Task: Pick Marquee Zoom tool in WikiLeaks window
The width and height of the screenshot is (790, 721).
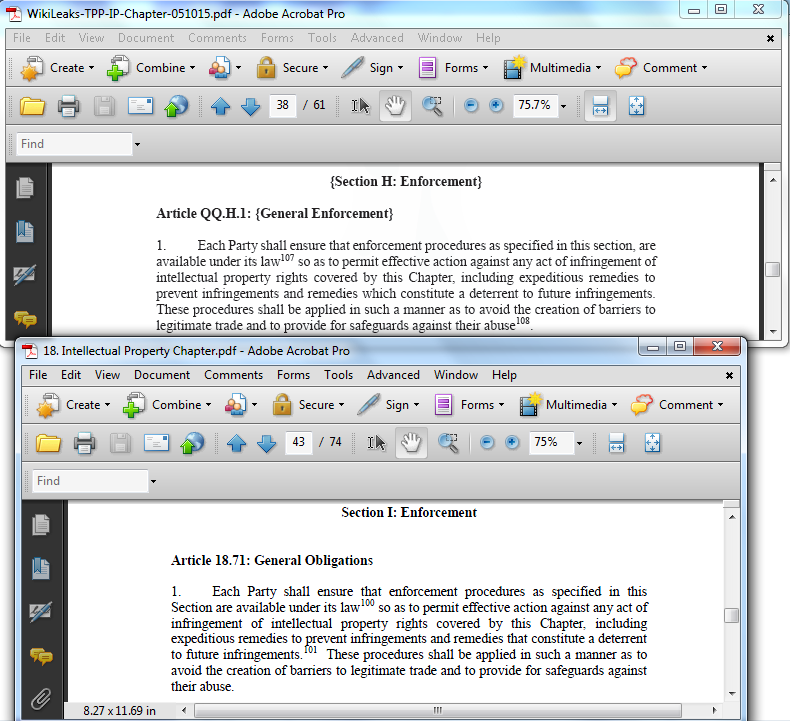Action: point(432,106)
